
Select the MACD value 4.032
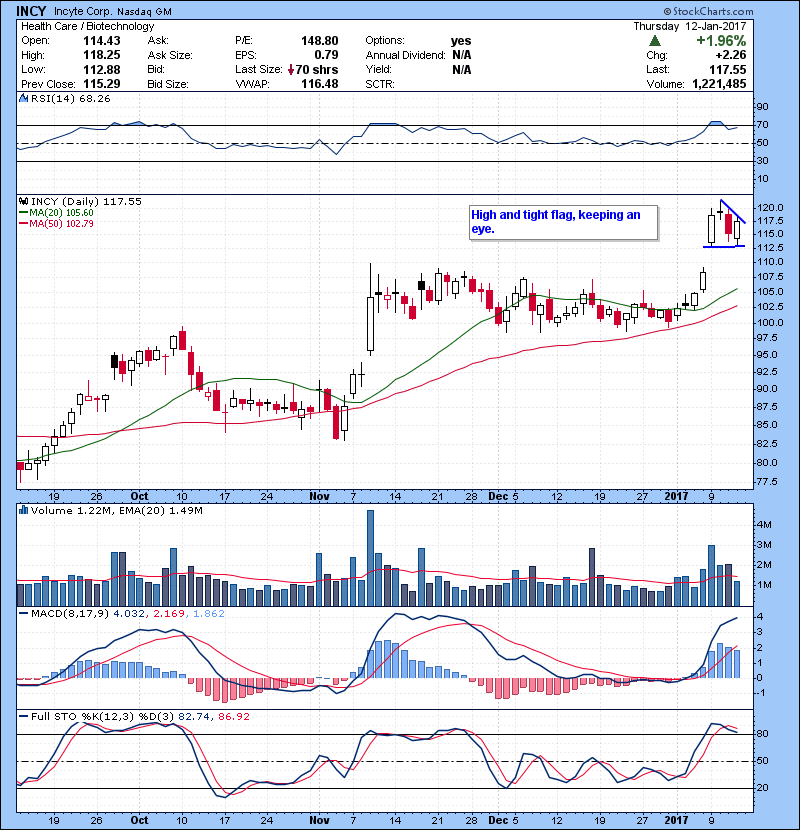tap(129, 614)
